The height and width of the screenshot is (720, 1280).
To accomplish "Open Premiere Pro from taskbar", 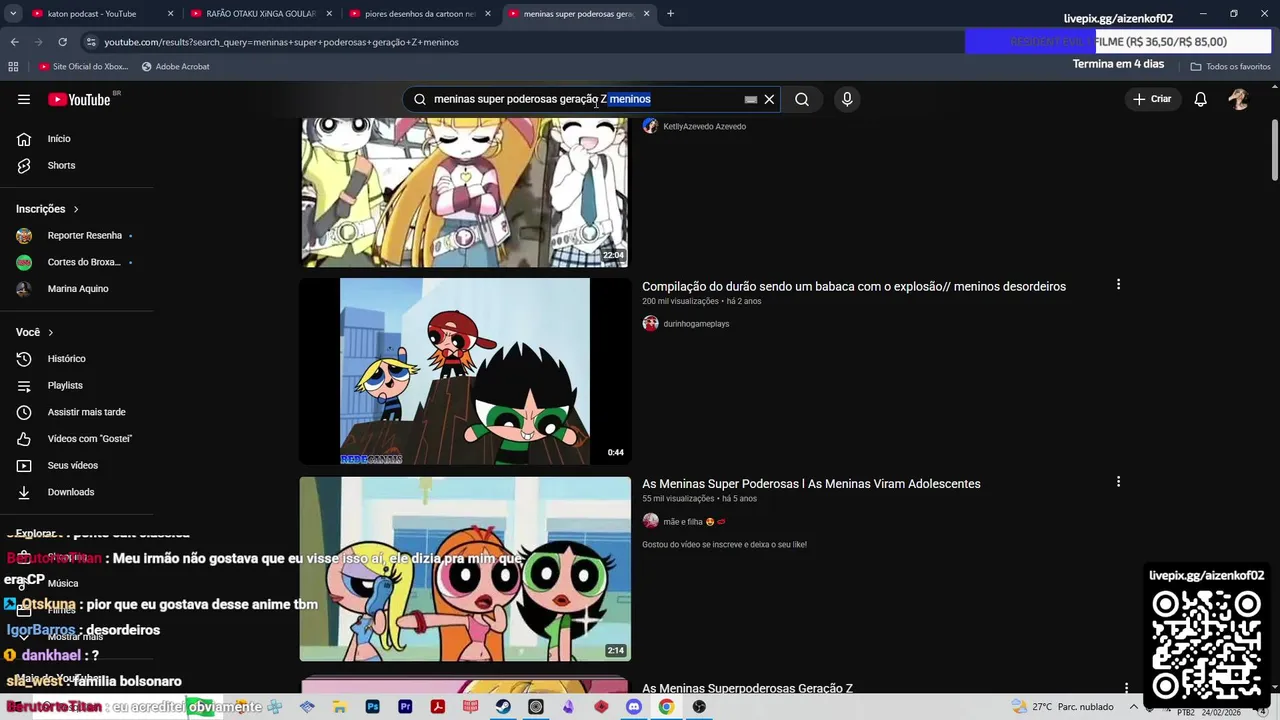I will (405, 707).
